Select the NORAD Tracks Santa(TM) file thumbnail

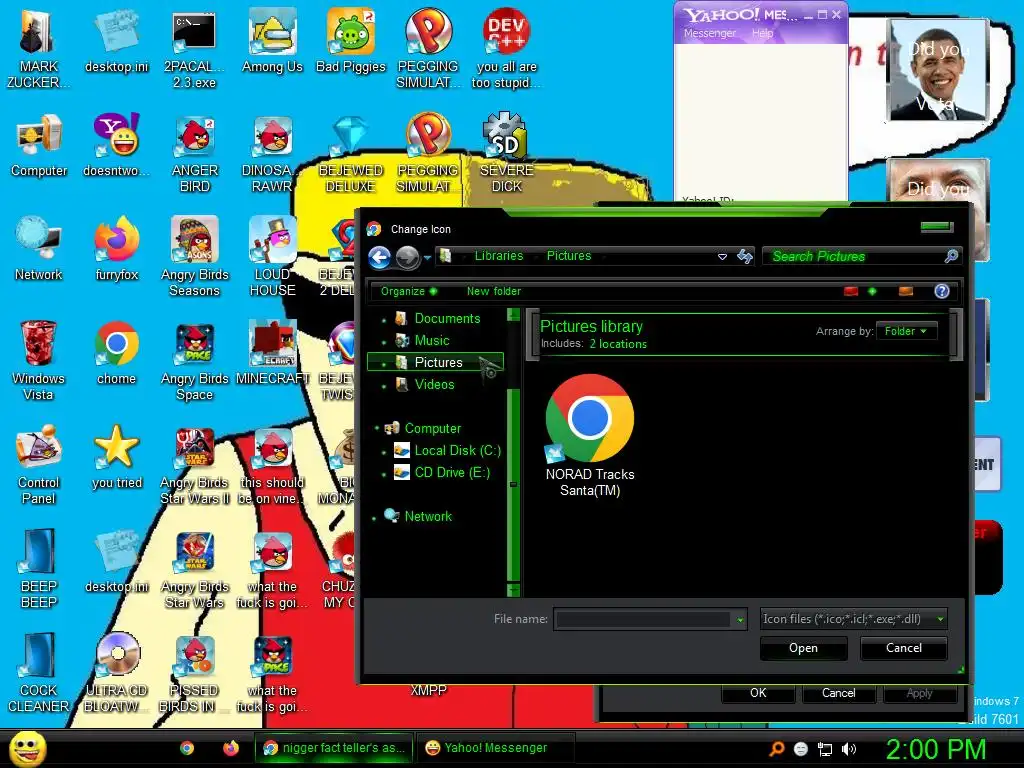point(590,436)
